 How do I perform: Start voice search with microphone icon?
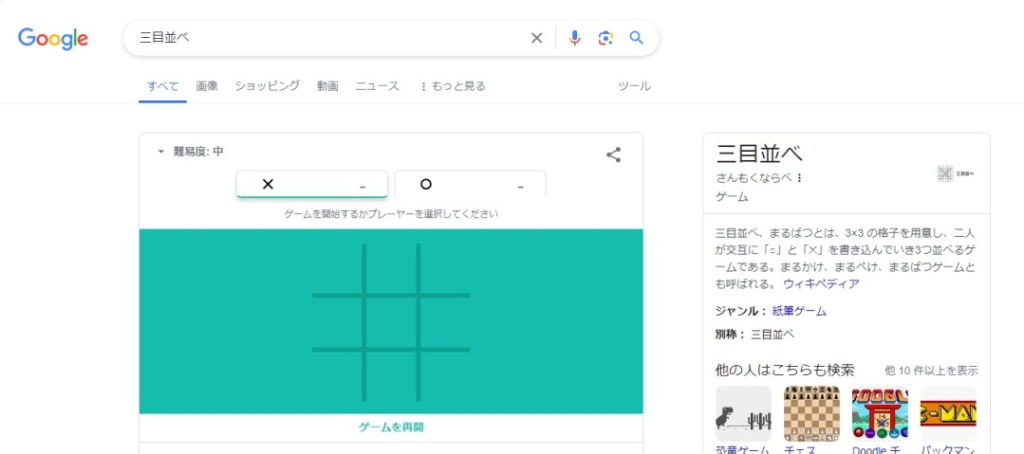[574, 38]
